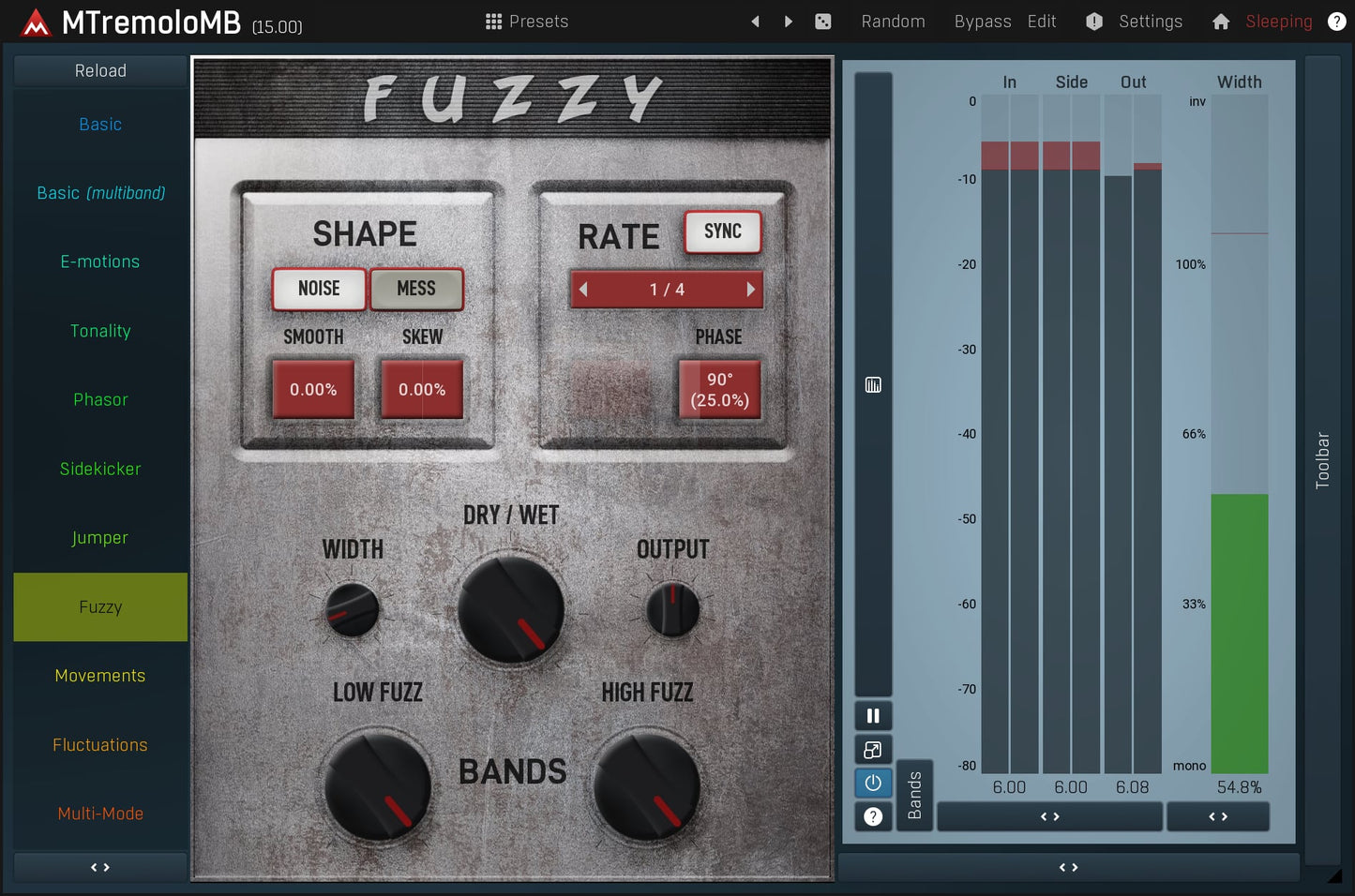Click the resize corner grip icon

point(1334,874)
